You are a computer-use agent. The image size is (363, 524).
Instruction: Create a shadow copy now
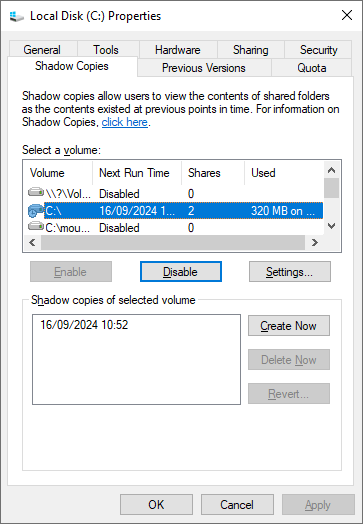[x=289, y=325]
